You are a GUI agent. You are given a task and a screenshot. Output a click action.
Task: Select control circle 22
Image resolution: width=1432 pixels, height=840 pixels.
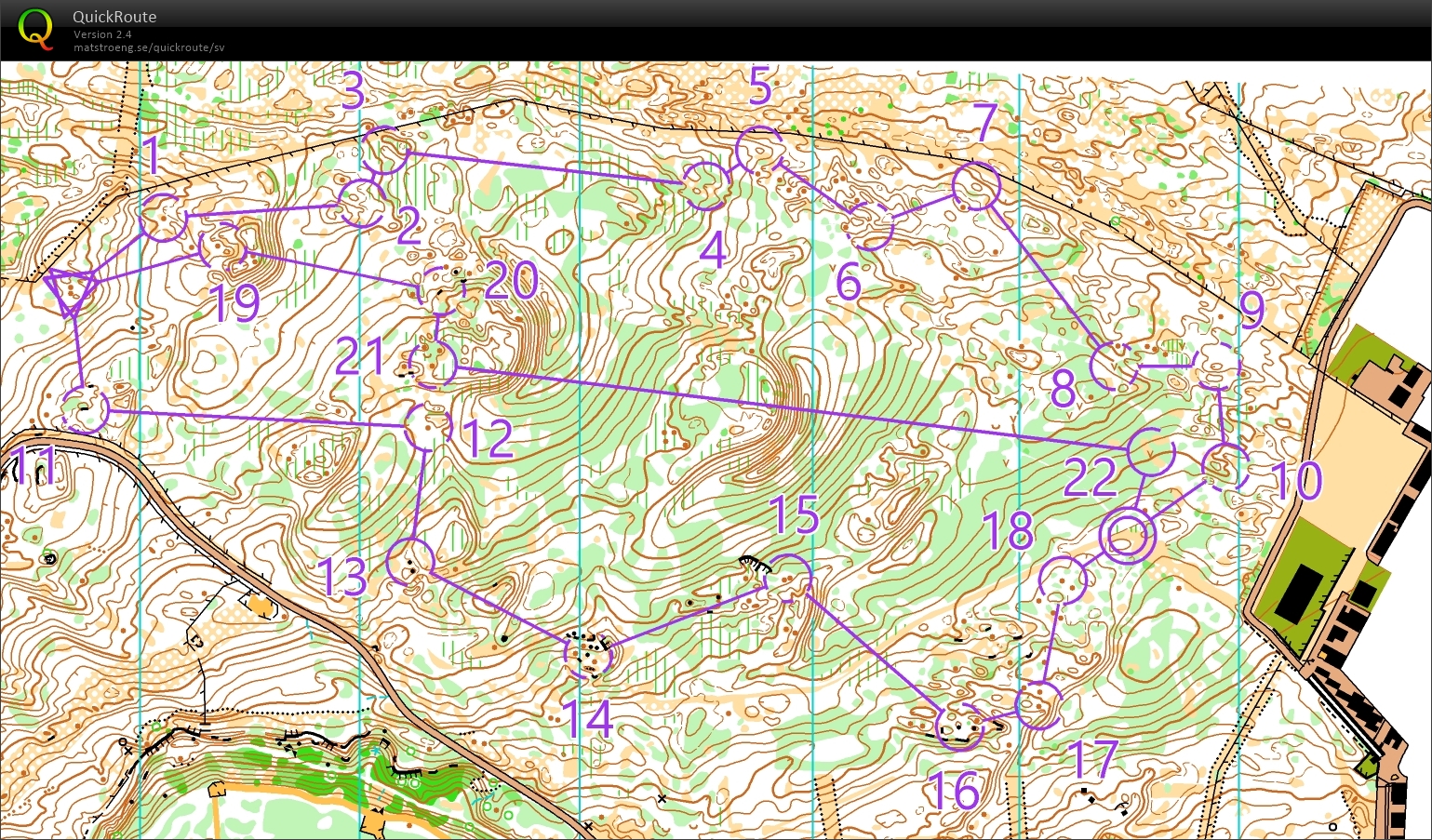1151,452
